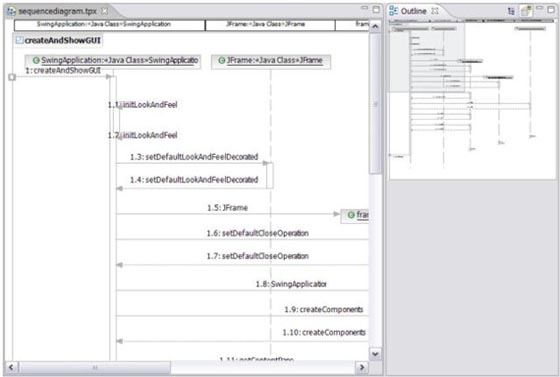Click the Outline overview diagram thumbnail

coord(472,99)
